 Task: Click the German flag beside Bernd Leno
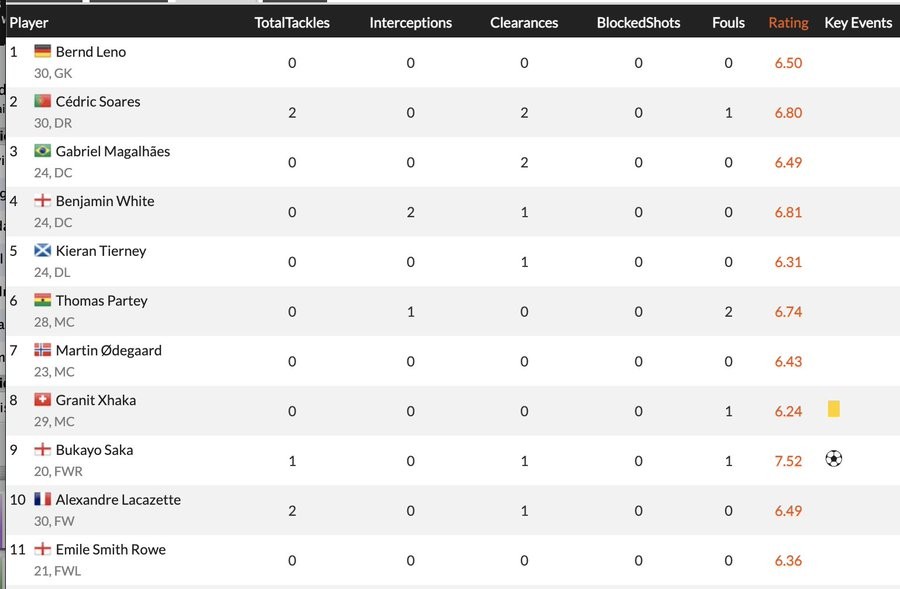tap(42, 51)
